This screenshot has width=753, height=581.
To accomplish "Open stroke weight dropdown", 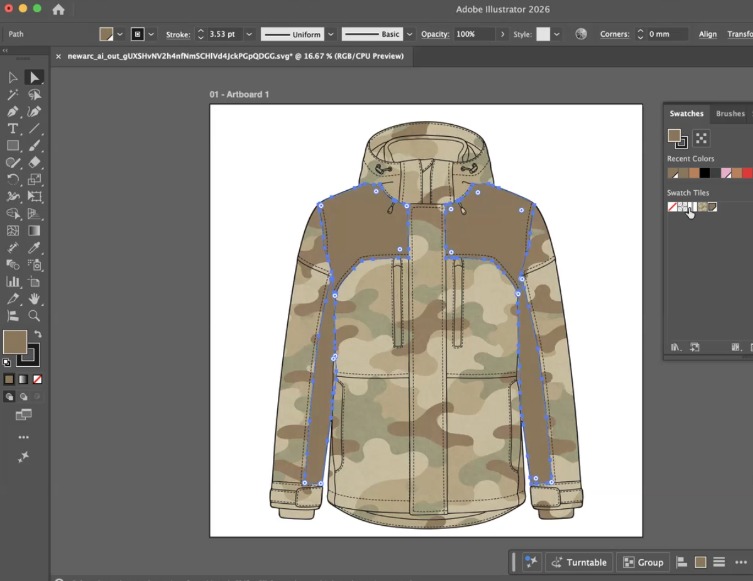I will pos(249,35).
